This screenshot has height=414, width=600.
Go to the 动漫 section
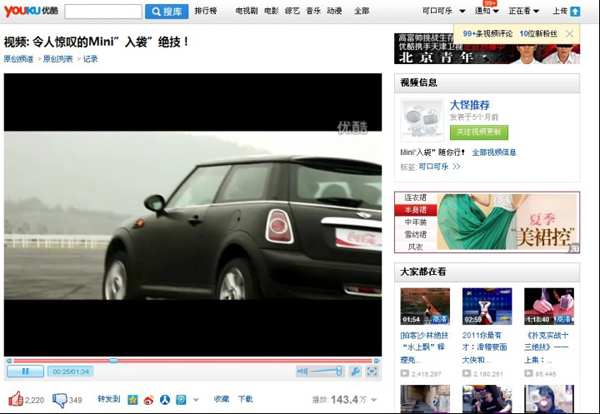(334, 11)
